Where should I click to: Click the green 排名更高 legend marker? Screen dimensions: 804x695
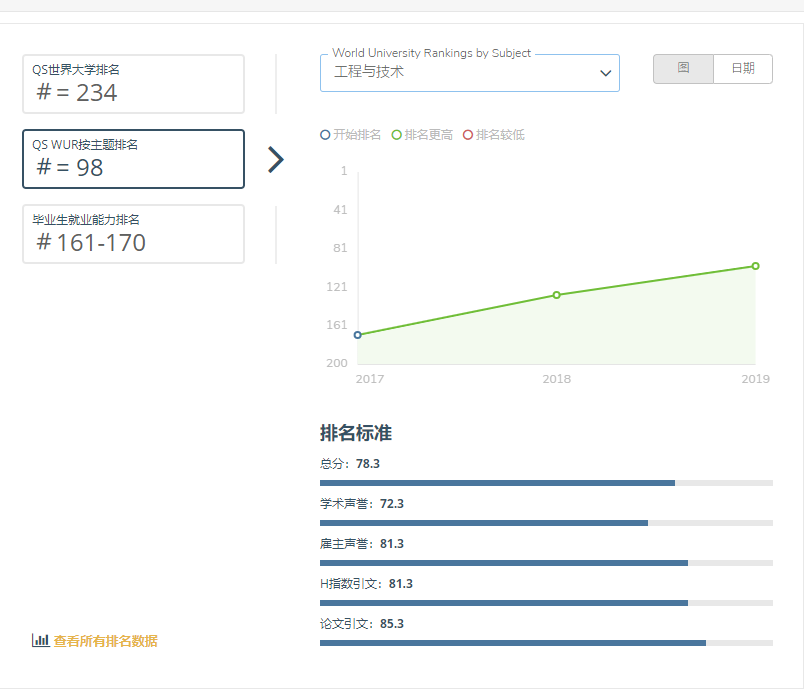pyautogui.click(x=397, y=135)
